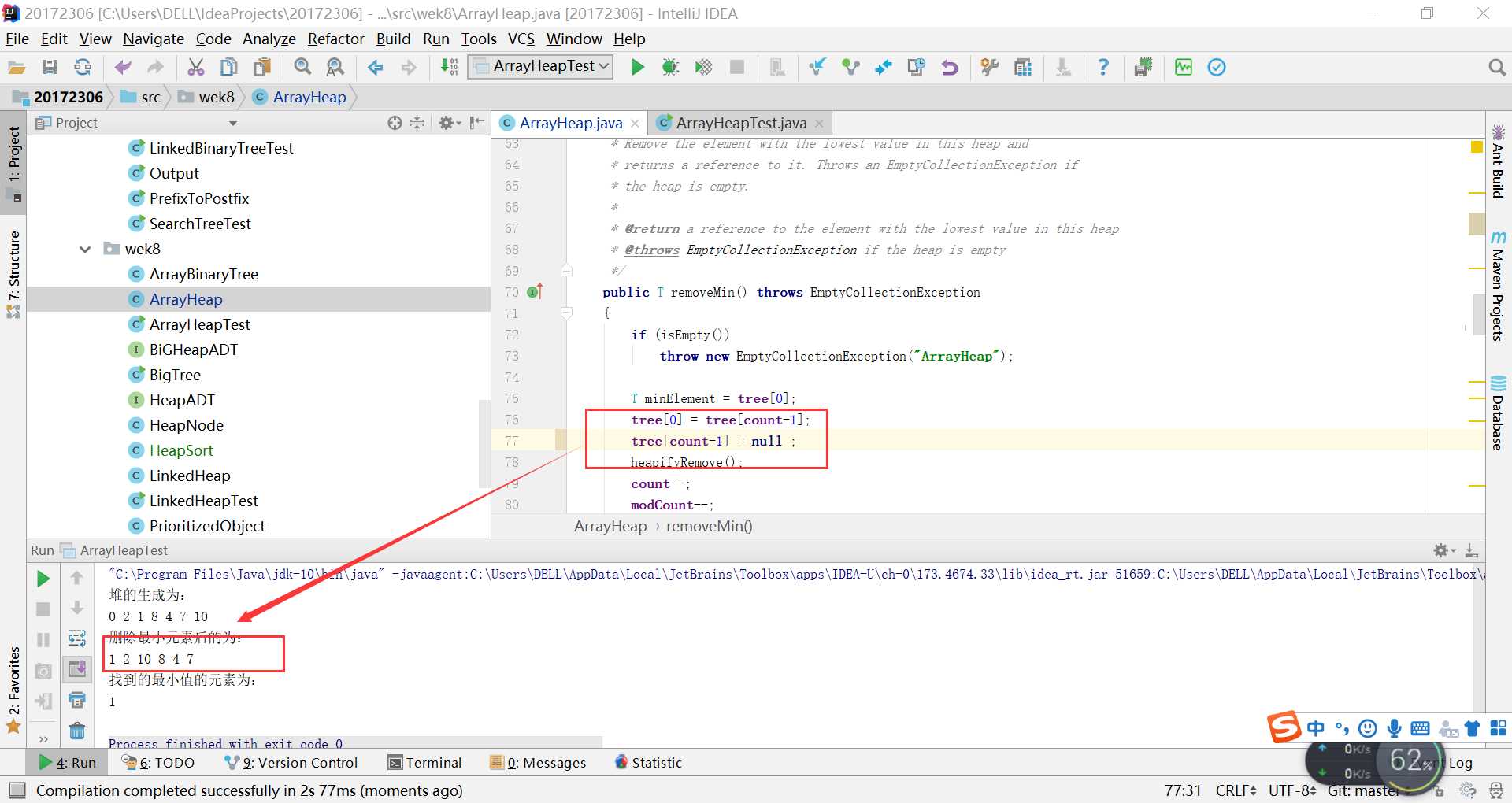The height and width of the screenshot is (803, 1512).
Task: Click Search Everywhere magnifier icon
Action: pos(1497,68)
